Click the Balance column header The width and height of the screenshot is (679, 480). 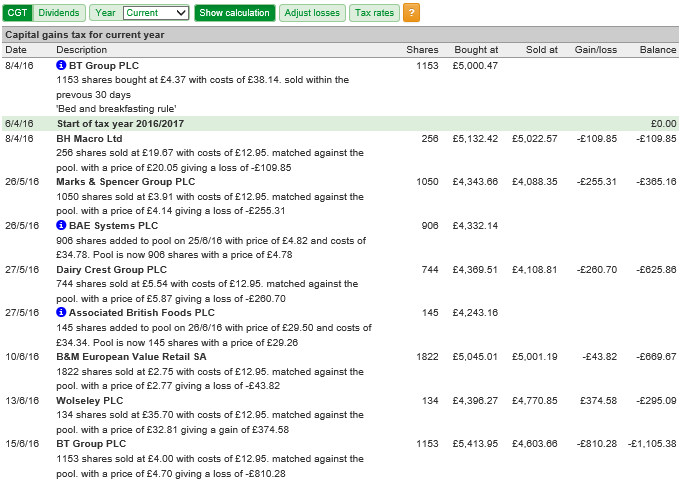658,50
